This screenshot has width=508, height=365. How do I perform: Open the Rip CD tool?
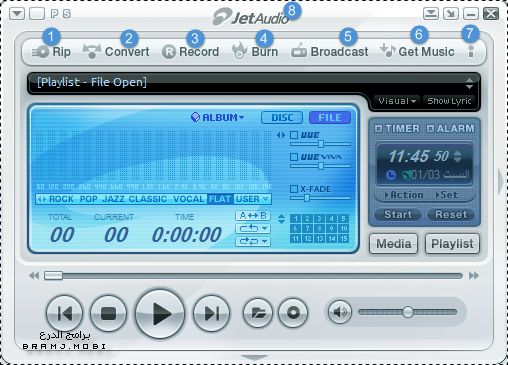pos(52,52)
